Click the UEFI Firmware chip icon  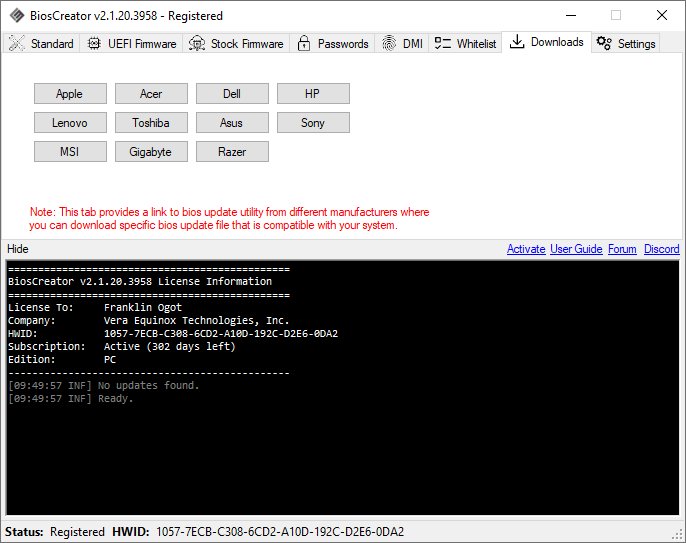(94, 43)
